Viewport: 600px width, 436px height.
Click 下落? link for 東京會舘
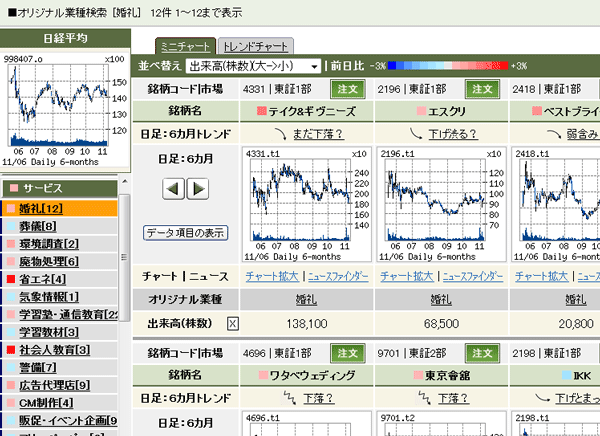453,398
